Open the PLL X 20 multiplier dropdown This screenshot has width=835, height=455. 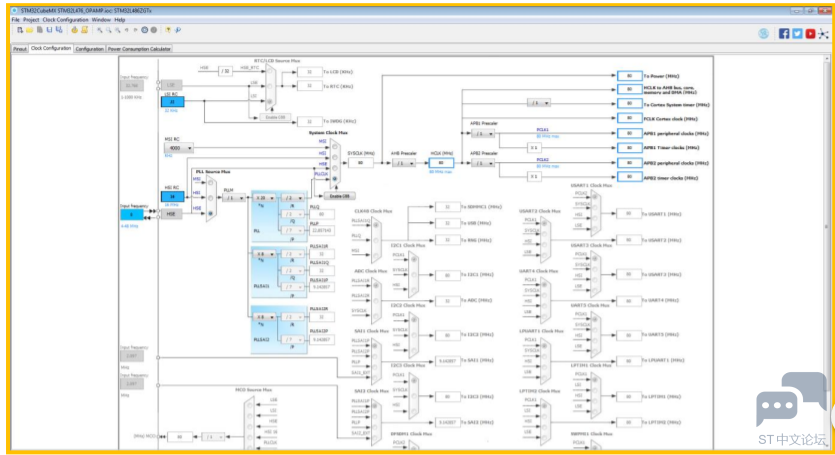tap(264, 198)
